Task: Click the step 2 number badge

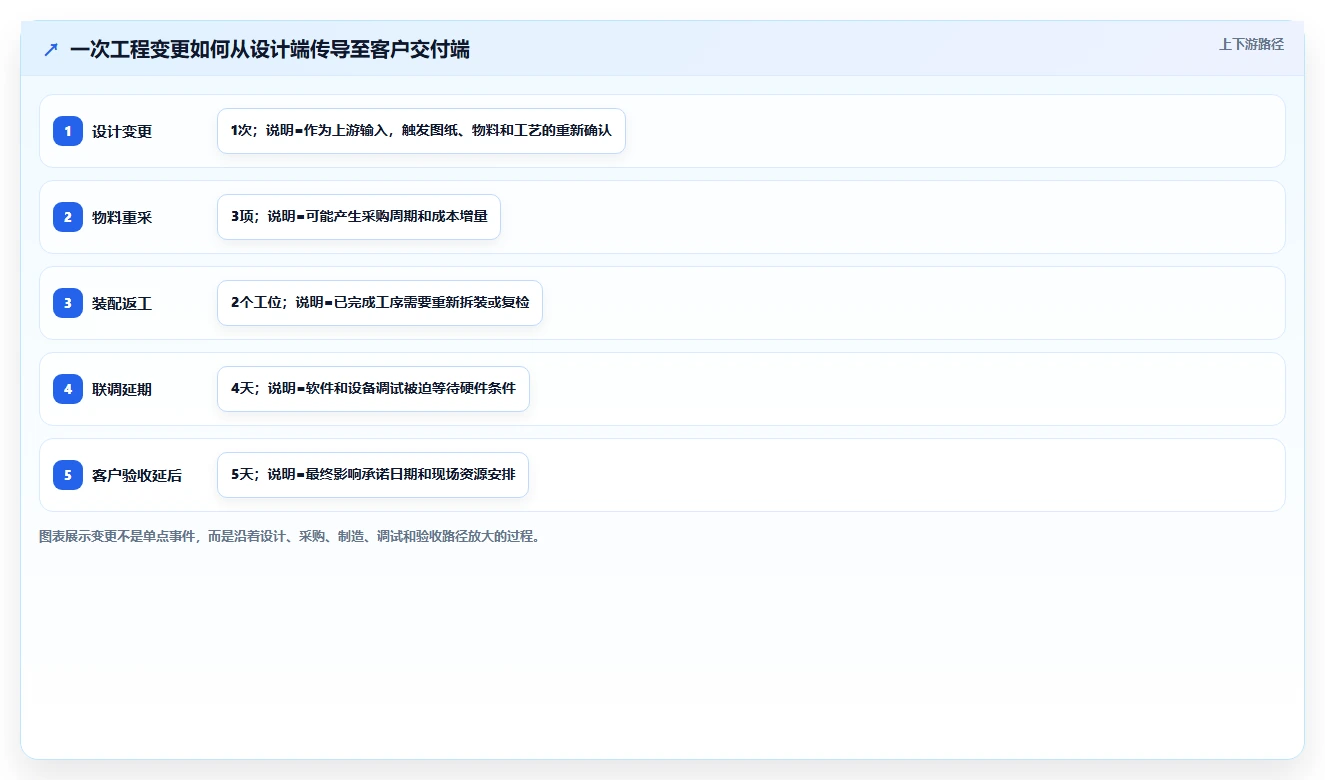Action: click(x=68, y=217)
